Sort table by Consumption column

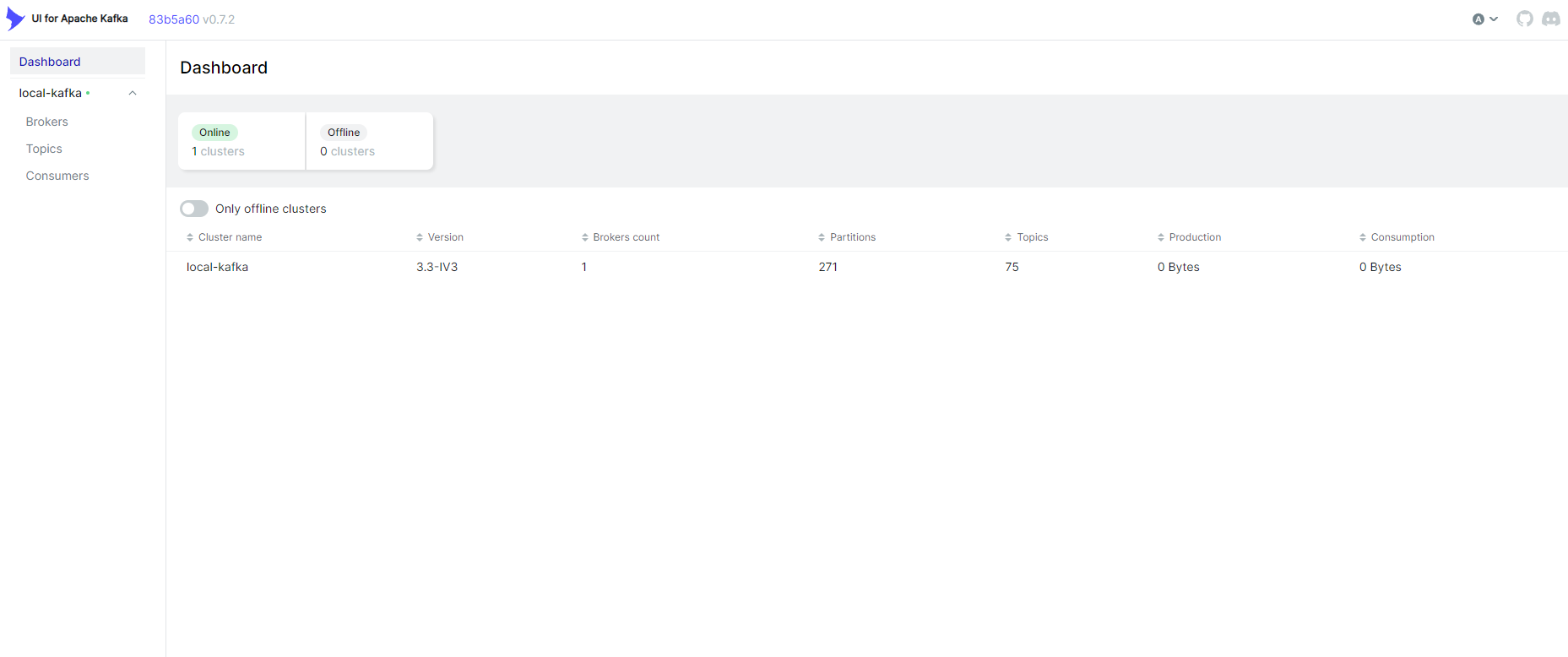[1402, 237]
